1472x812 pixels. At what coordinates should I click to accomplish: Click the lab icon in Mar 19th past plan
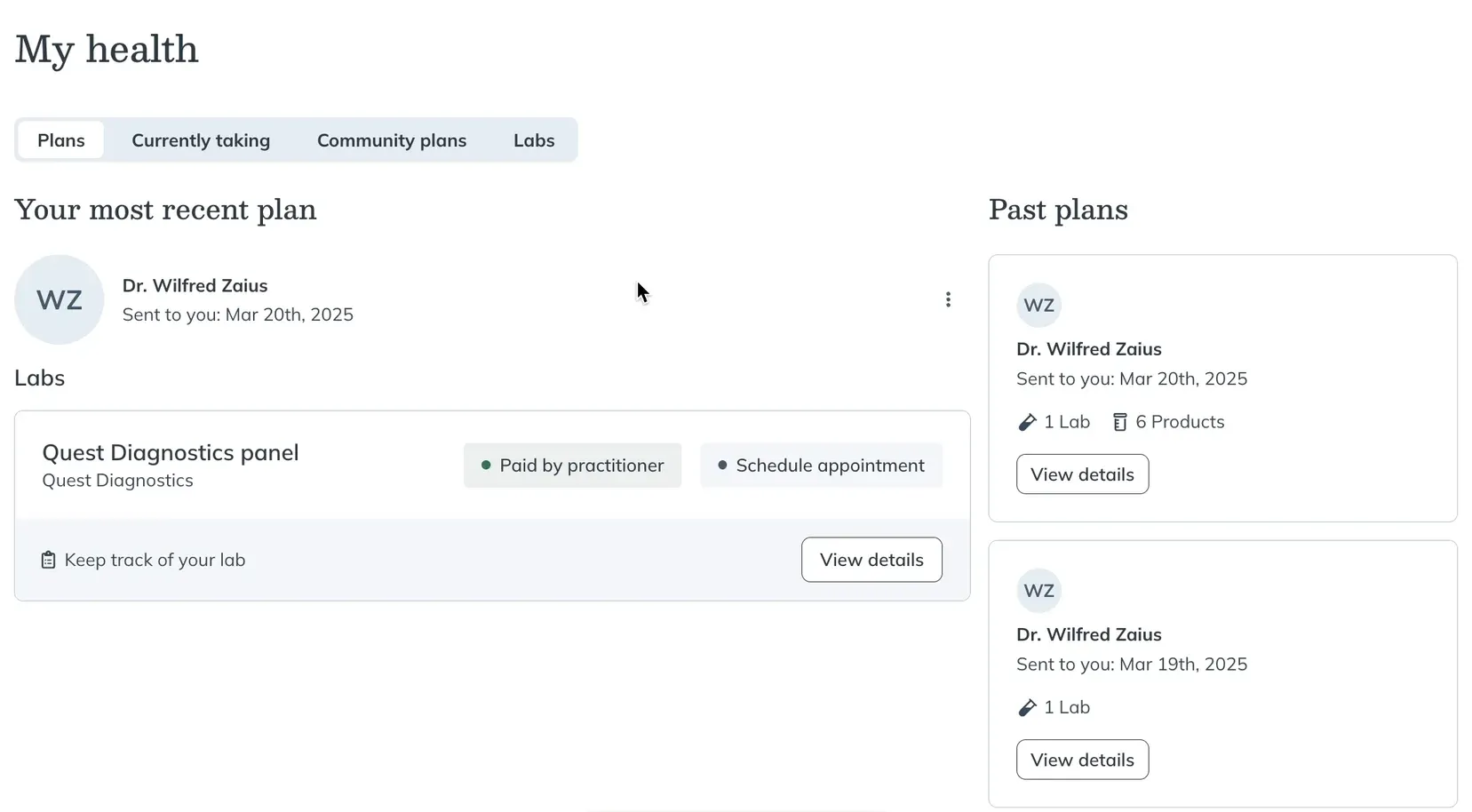click(1027, 707)
